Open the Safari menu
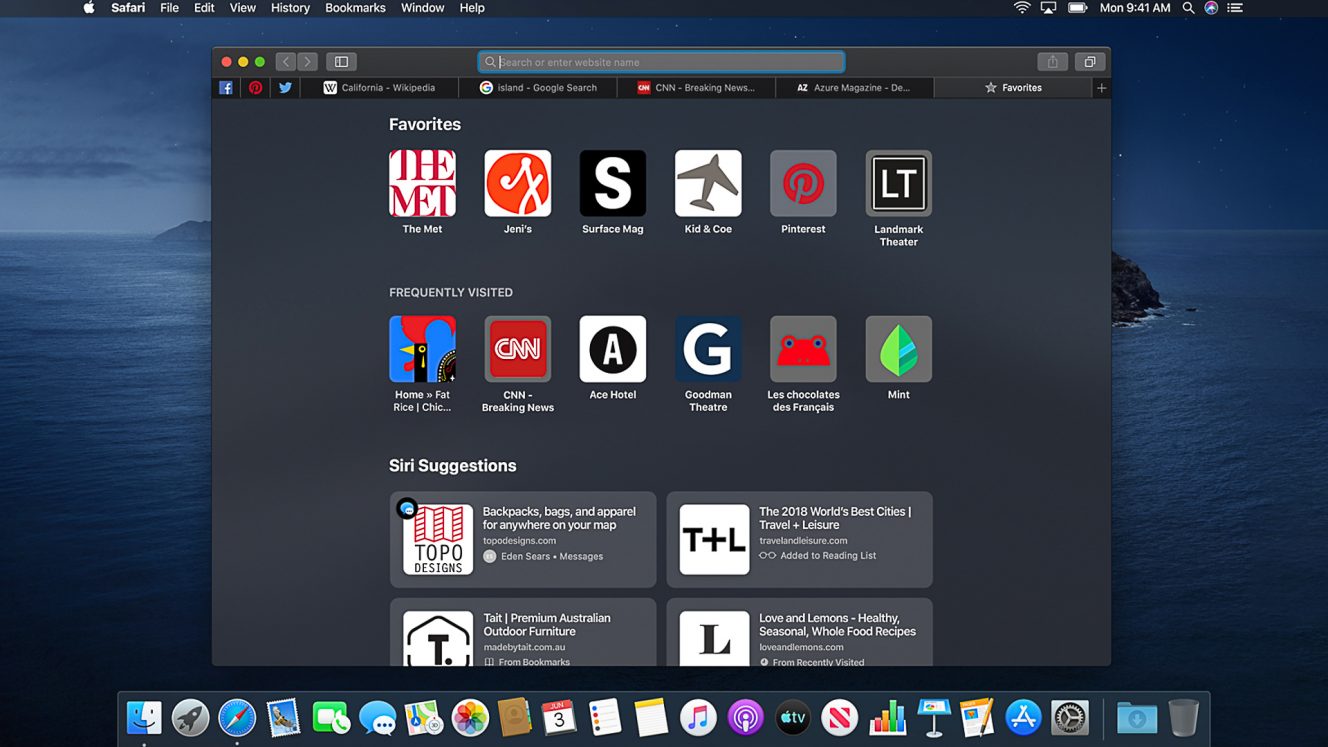 point(128,8)
